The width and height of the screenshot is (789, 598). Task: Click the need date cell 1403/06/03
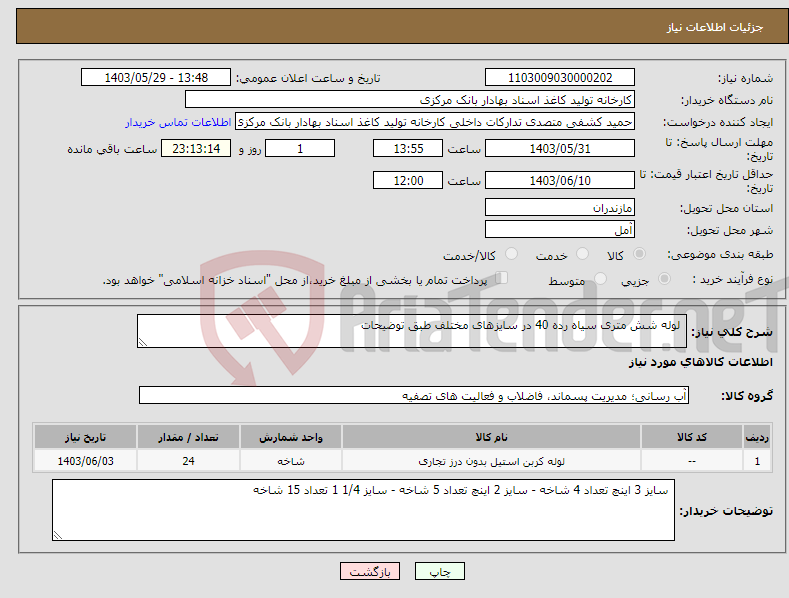[86, 461]
